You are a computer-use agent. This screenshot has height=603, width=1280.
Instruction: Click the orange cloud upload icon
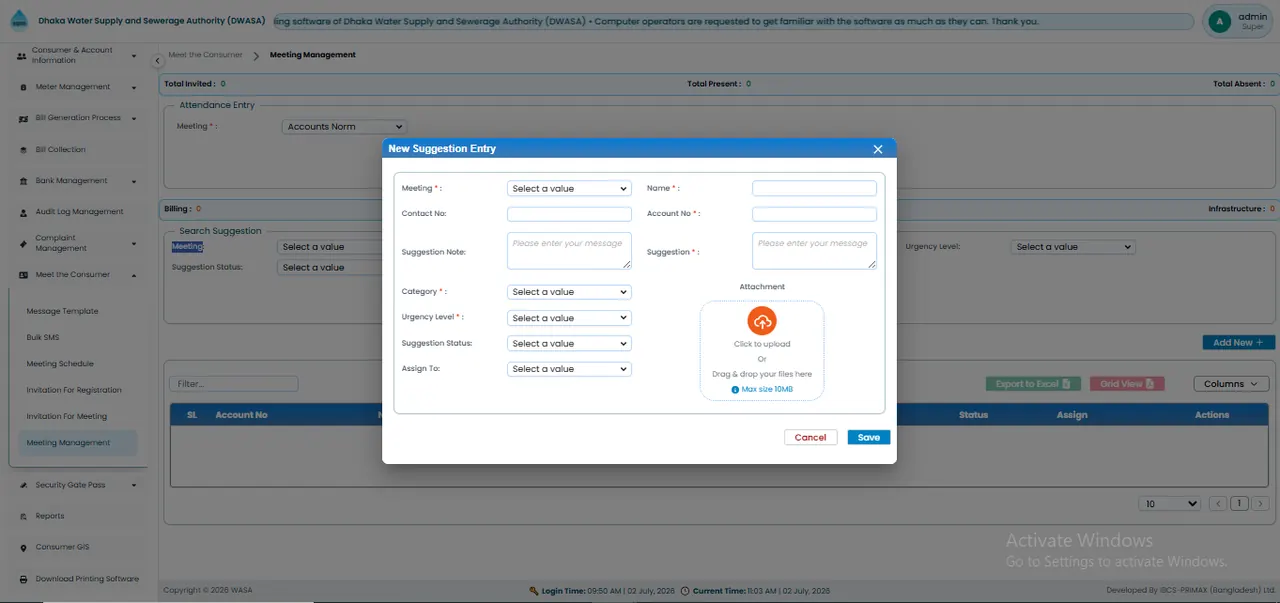(762, 321)
